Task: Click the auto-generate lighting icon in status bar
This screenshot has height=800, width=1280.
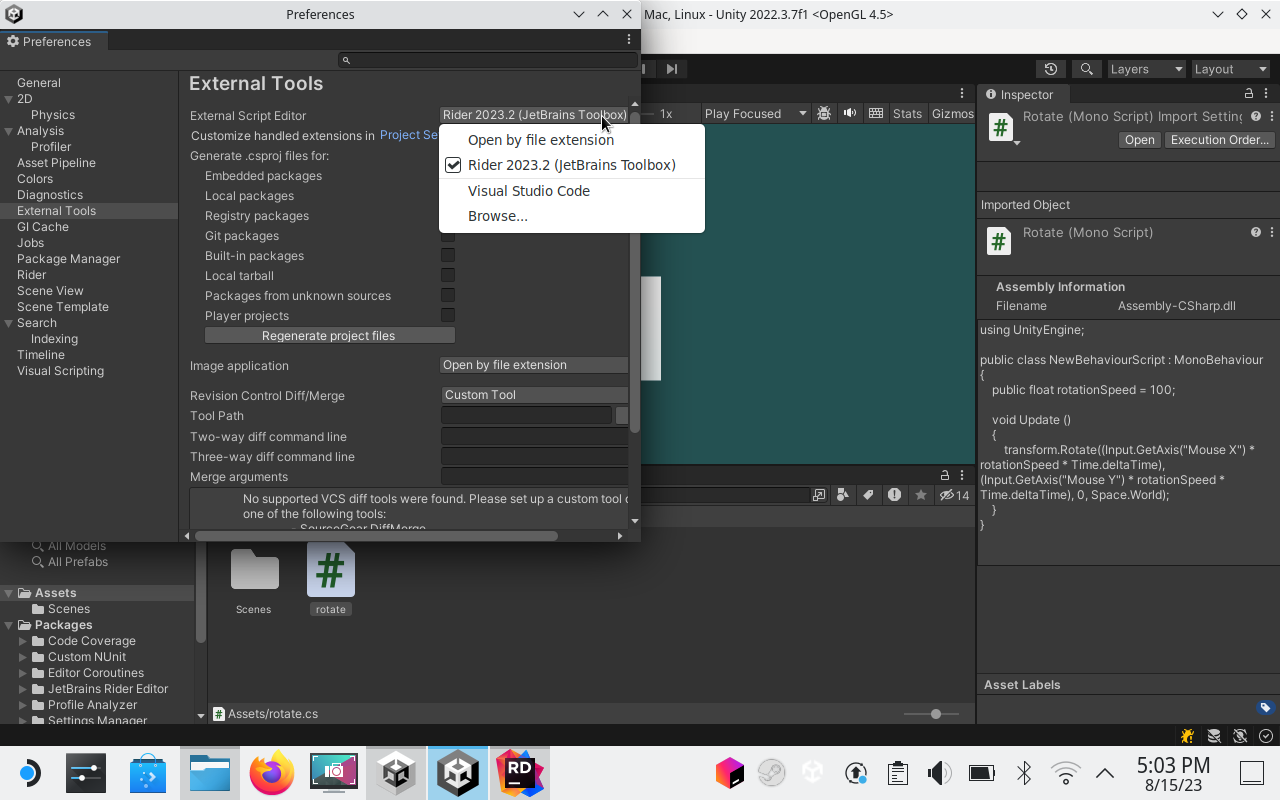Action: pyautogui.click(x=1240, y=736)
